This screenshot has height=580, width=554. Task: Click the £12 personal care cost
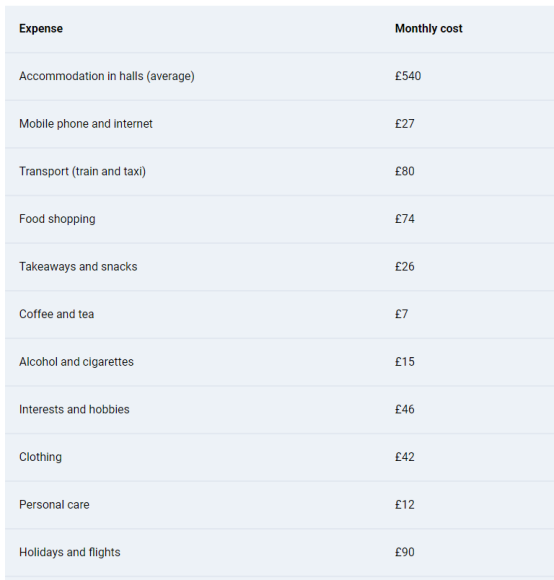pyautogui.click(x=404, y=505)
